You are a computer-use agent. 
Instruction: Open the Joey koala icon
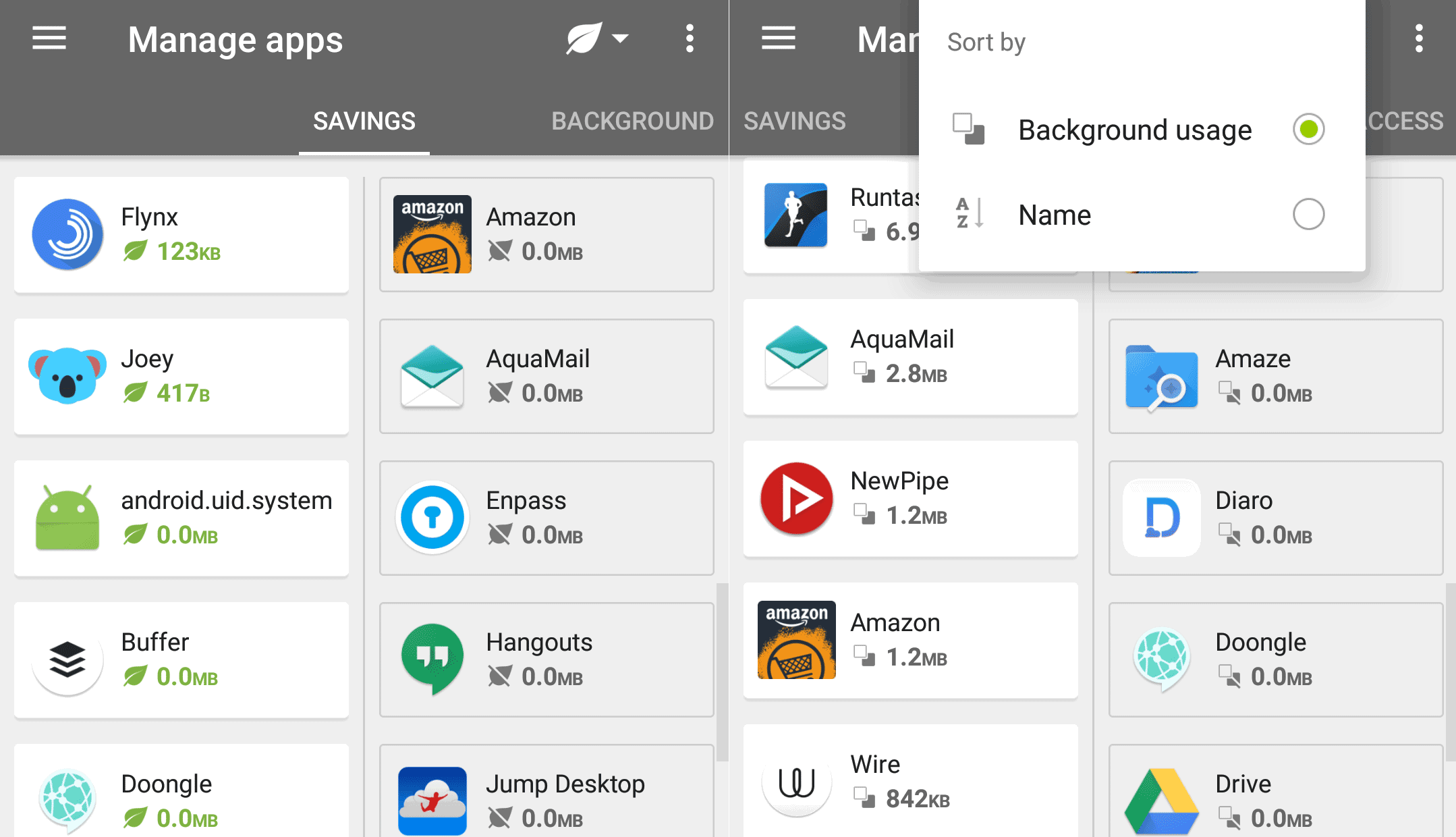(x=67, y=375)
